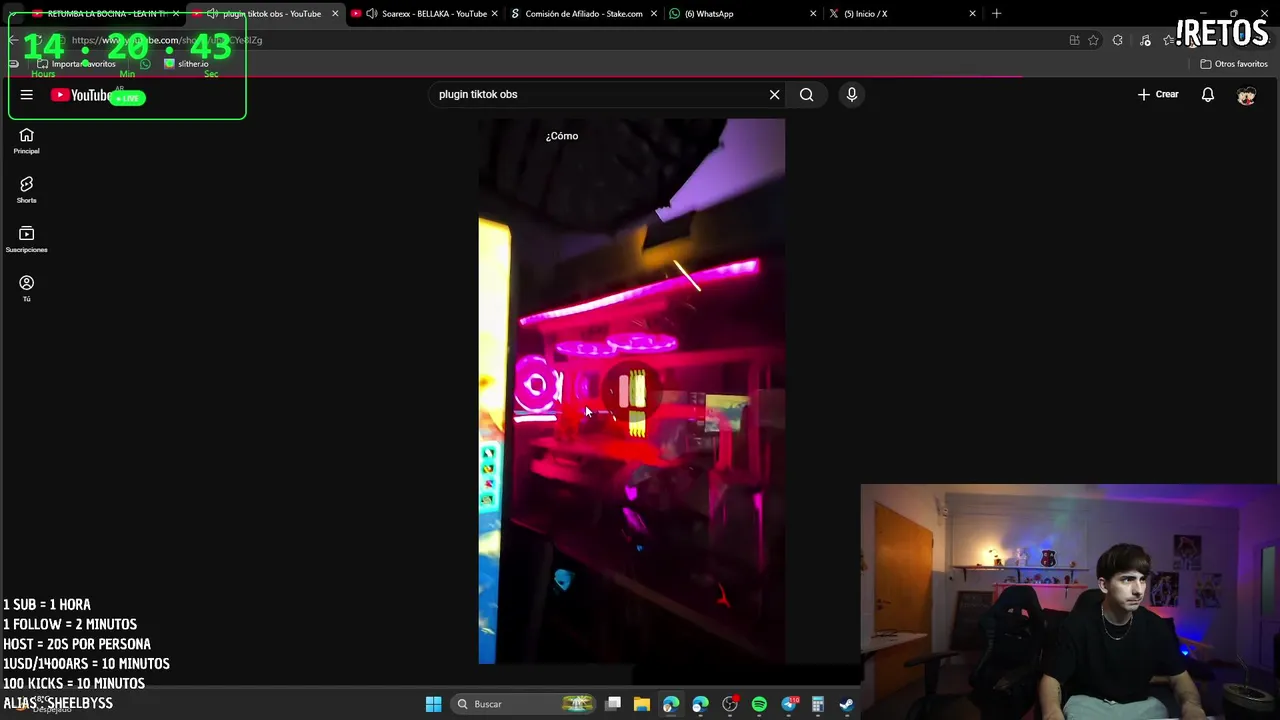Open the media control music icon

pos(1145,40)
